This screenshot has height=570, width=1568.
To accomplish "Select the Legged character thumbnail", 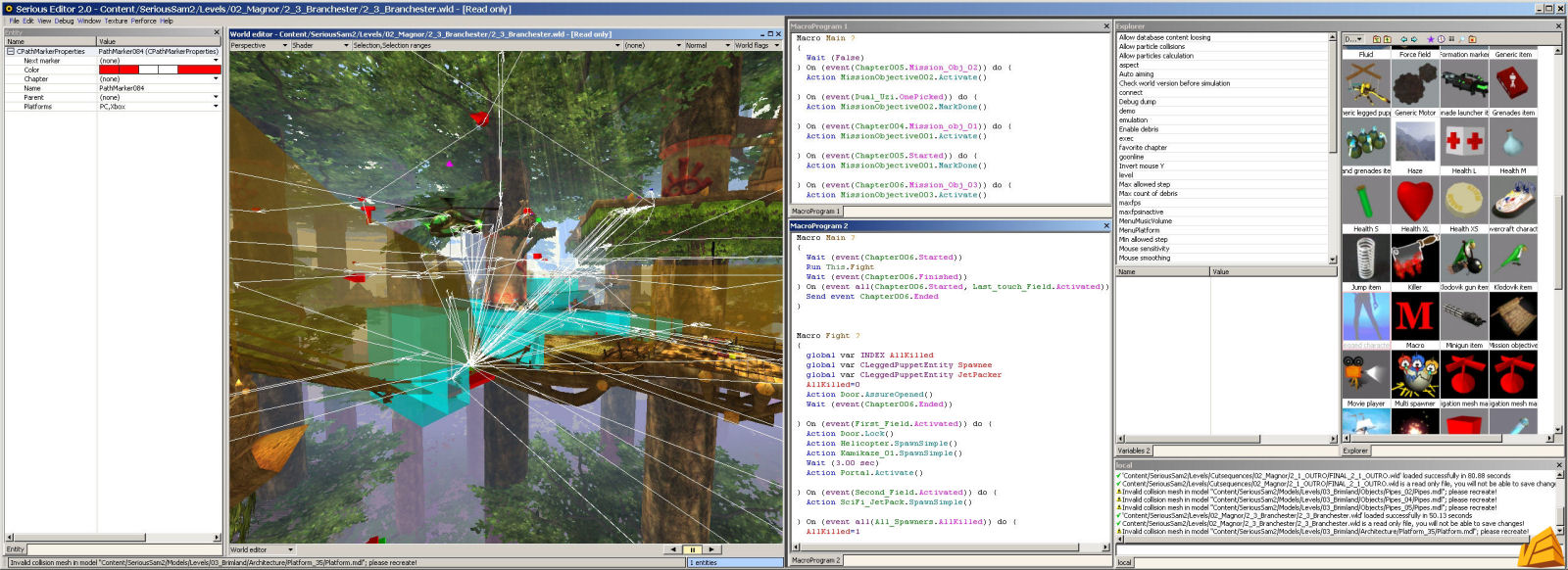I will (x=1366, y=316).
